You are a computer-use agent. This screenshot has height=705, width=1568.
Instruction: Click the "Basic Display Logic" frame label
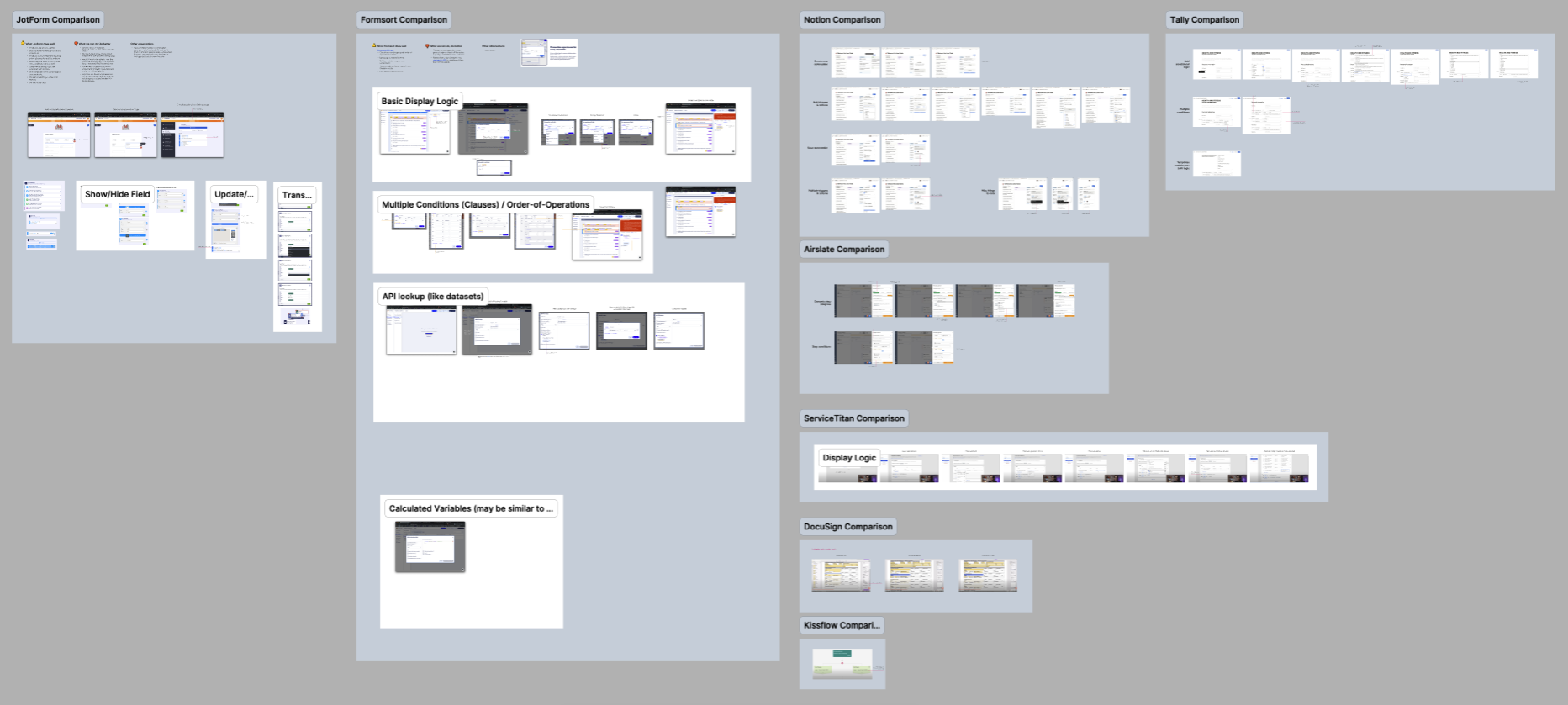420,101
